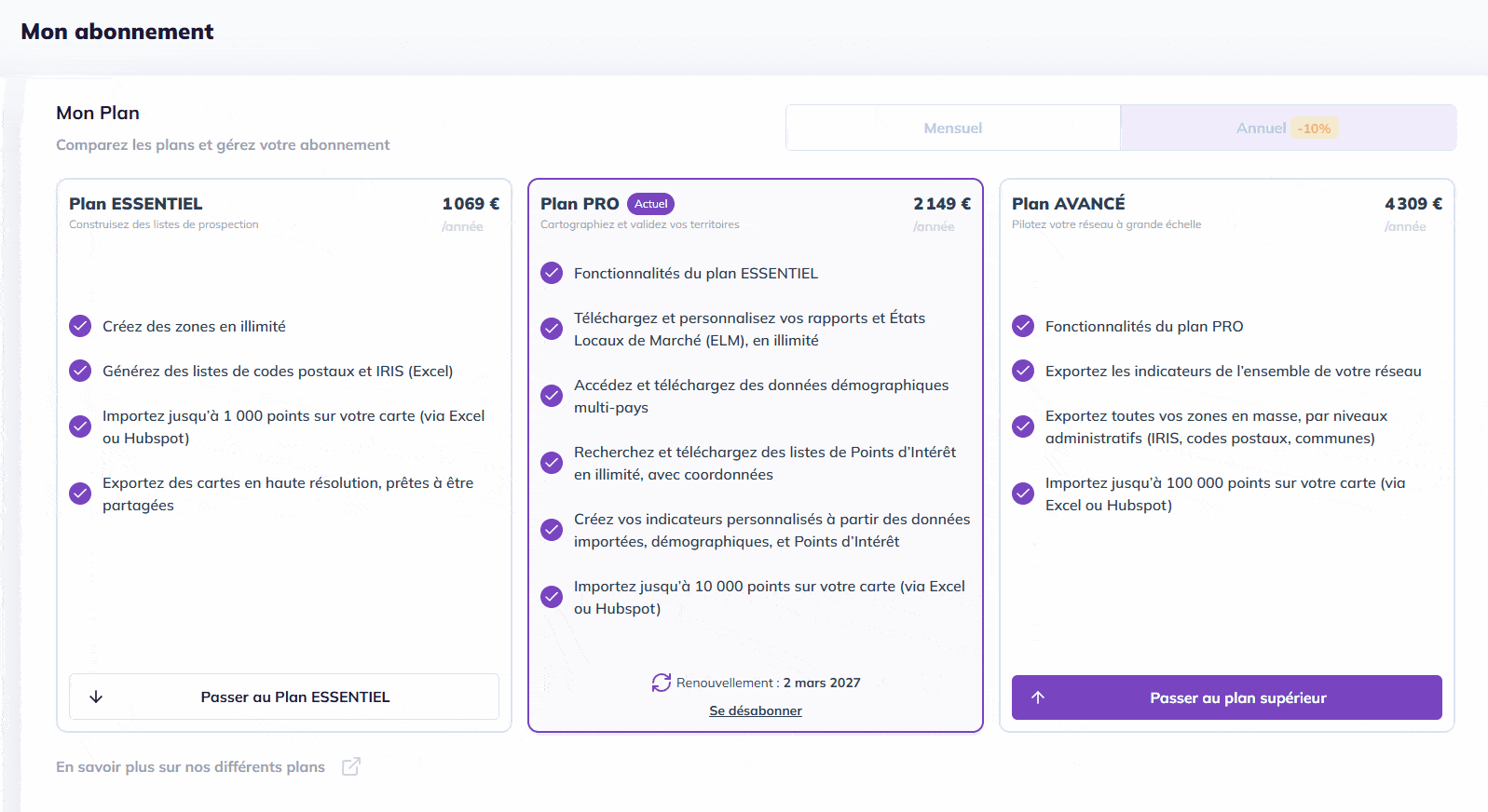Click the -10% discount badge
The width and height of the screenshot is (1488, 812).
click(1315, 129)
